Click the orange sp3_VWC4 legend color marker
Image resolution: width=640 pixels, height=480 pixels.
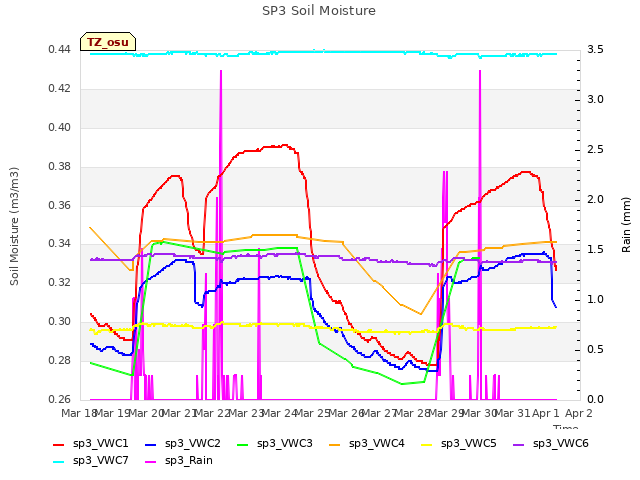[335, 444]
